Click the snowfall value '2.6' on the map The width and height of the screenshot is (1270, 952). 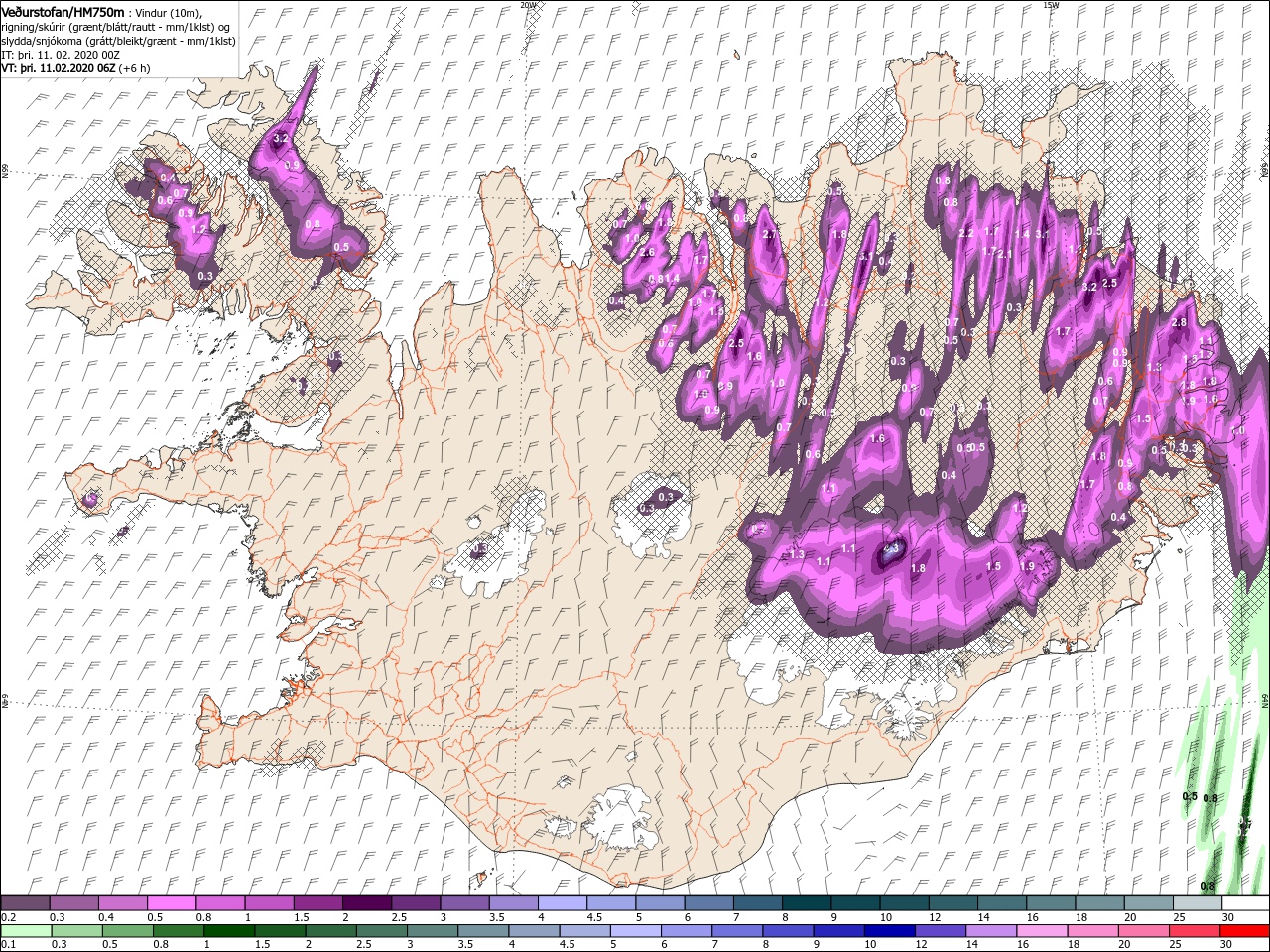click(647, 252)
